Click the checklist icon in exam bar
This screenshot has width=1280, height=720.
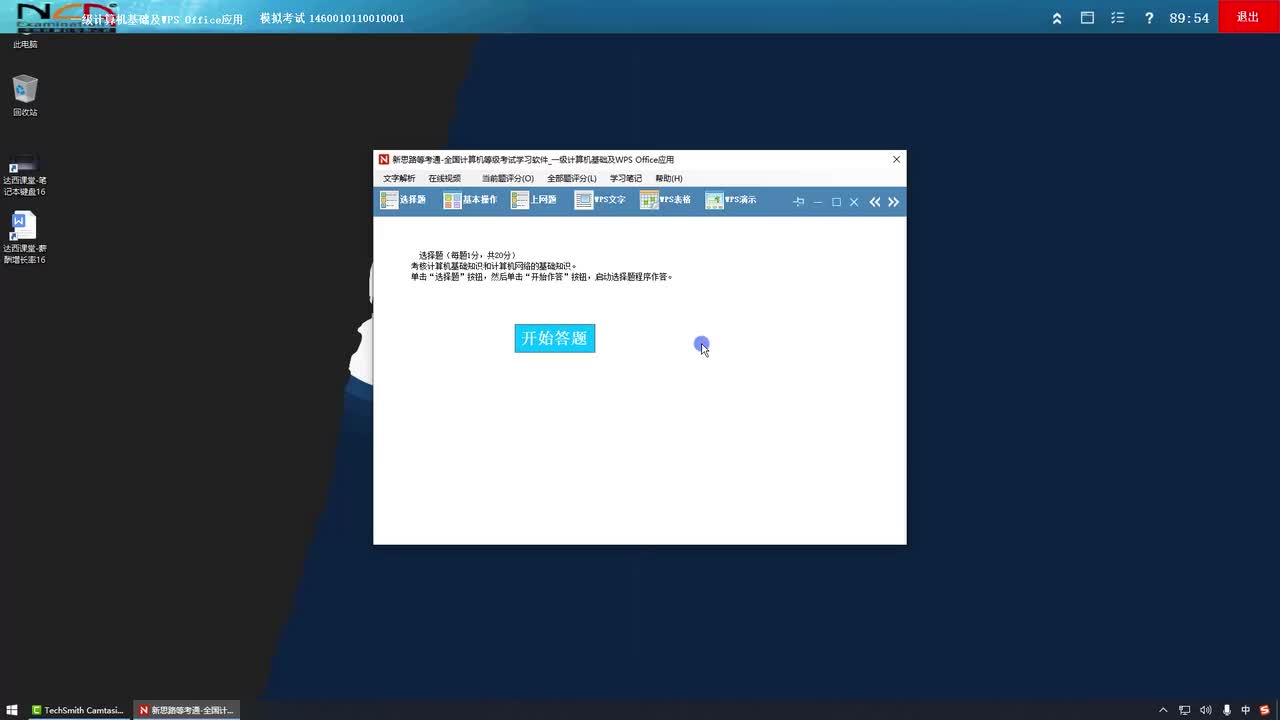click(1118, 18)
